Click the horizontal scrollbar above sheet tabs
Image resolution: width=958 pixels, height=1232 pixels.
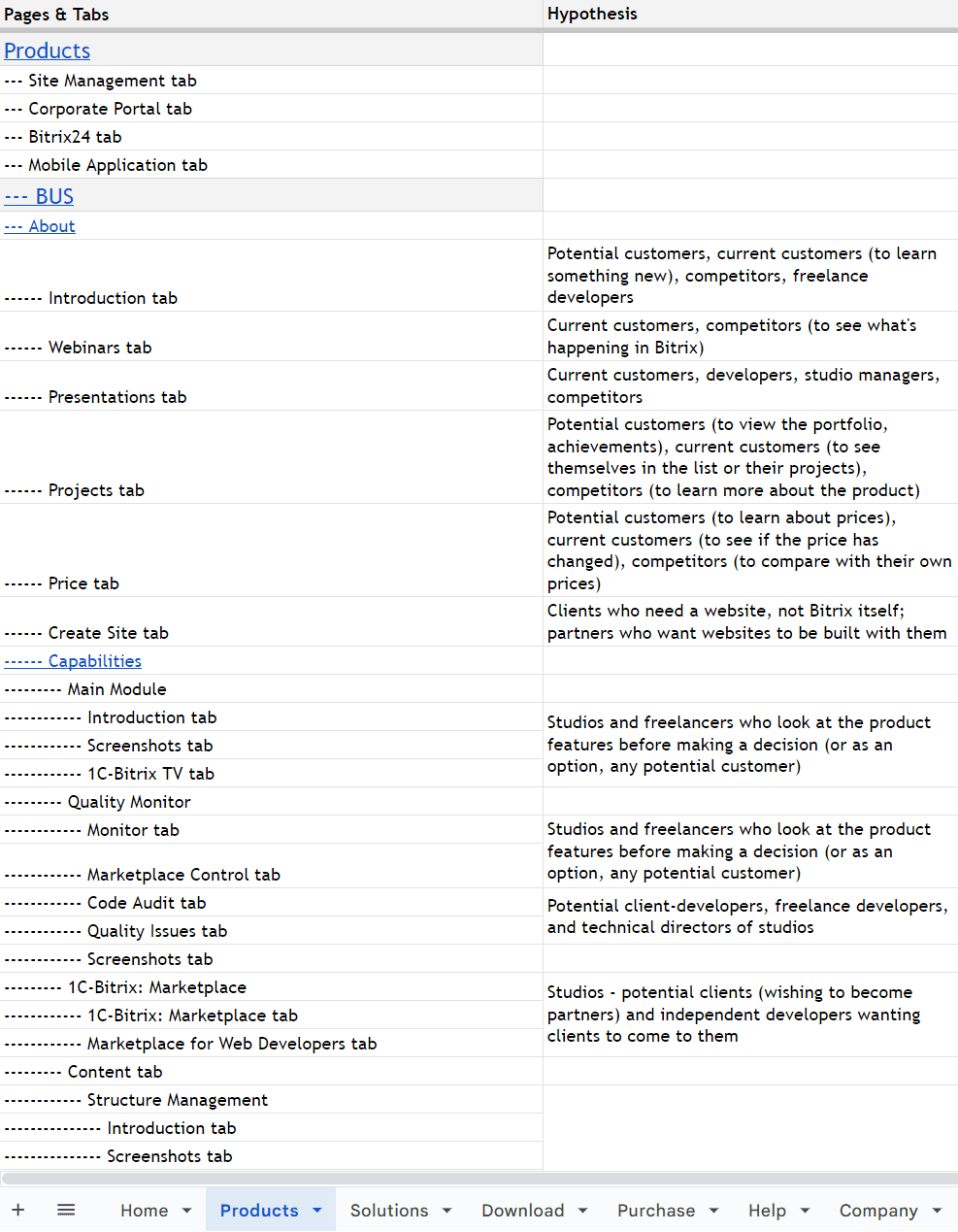tap(479, 1179)
